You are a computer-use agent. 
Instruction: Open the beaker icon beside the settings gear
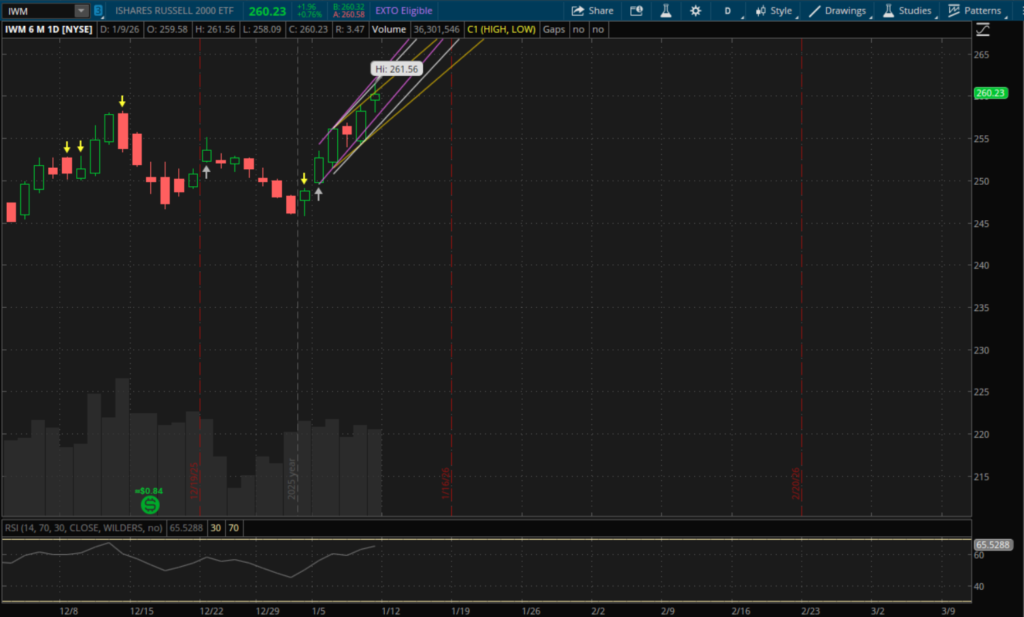[x=665, y=10]
